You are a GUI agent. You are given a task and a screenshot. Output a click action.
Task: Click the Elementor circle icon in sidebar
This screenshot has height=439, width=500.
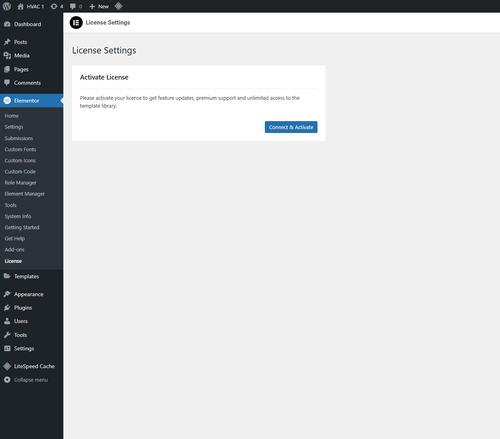7,100
